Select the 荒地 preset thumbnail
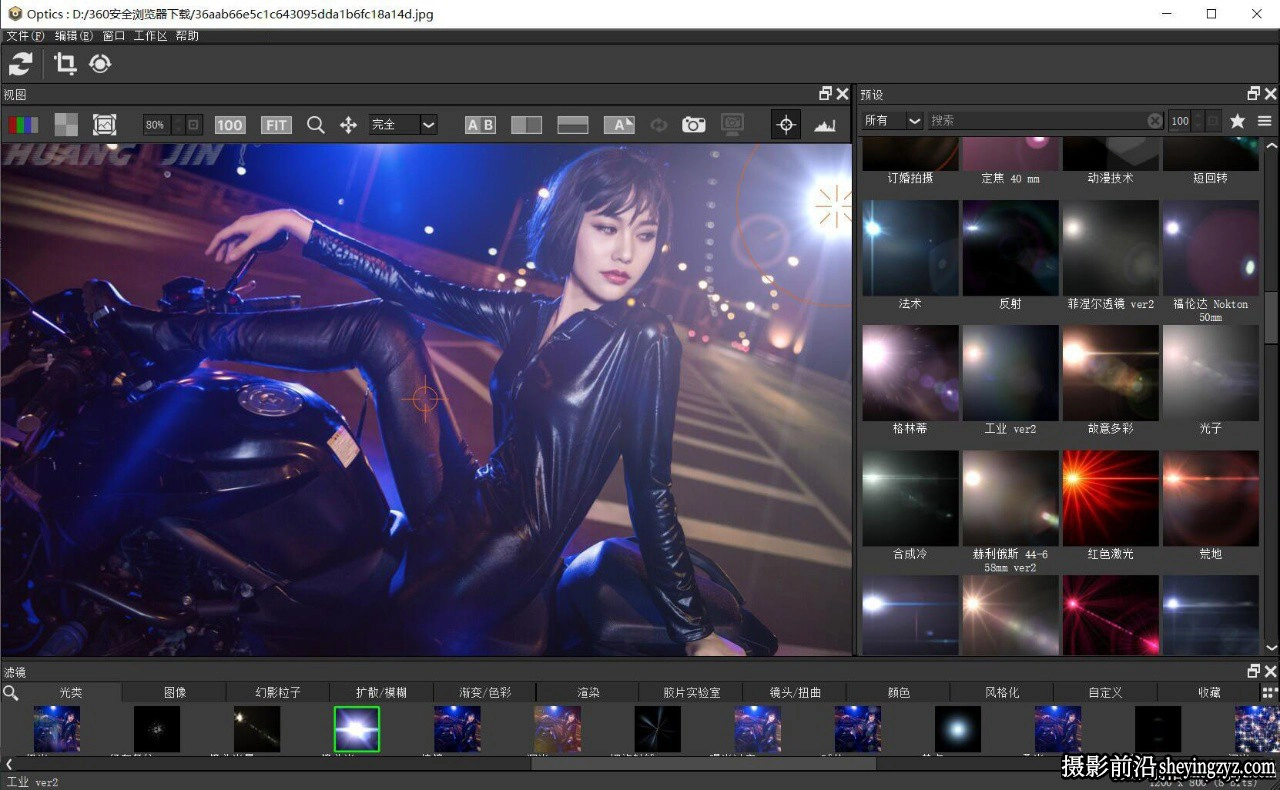 [1210, 498]
